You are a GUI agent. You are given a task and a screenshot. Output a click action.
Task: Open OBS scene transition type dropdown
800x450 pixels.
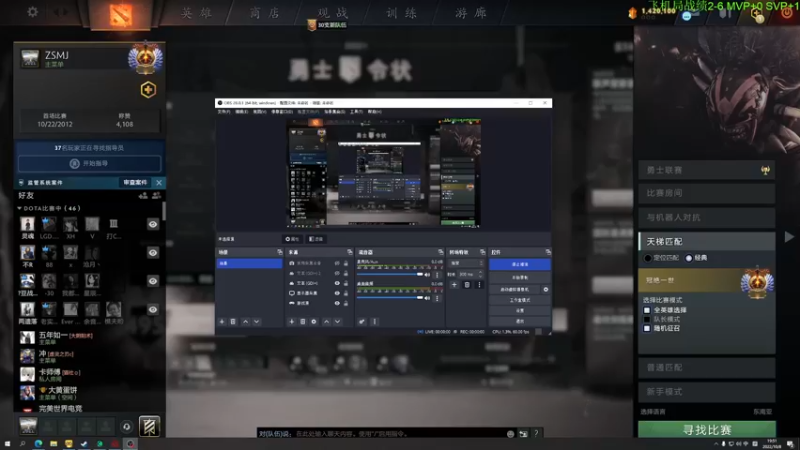466,263
